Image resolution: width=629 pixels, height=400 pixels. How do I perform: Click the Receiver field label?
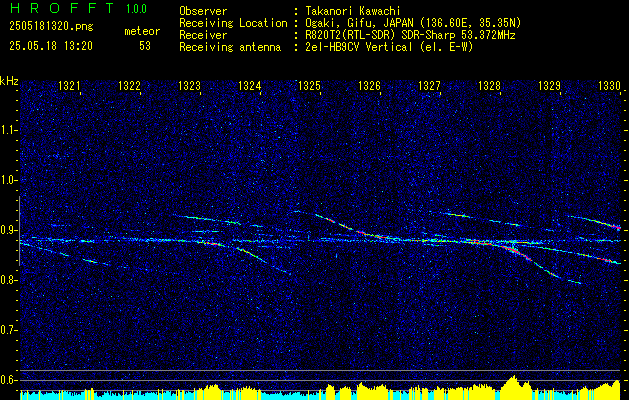click(x=203, y=35)
